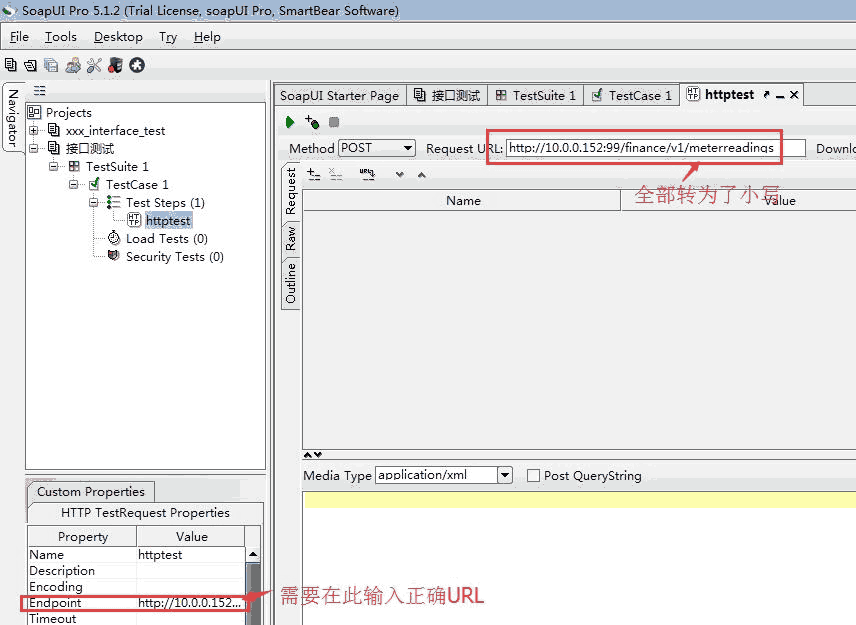Select the Raw vertical tab
The width and height of the screenshot is (856, 625).
(291, 237)
